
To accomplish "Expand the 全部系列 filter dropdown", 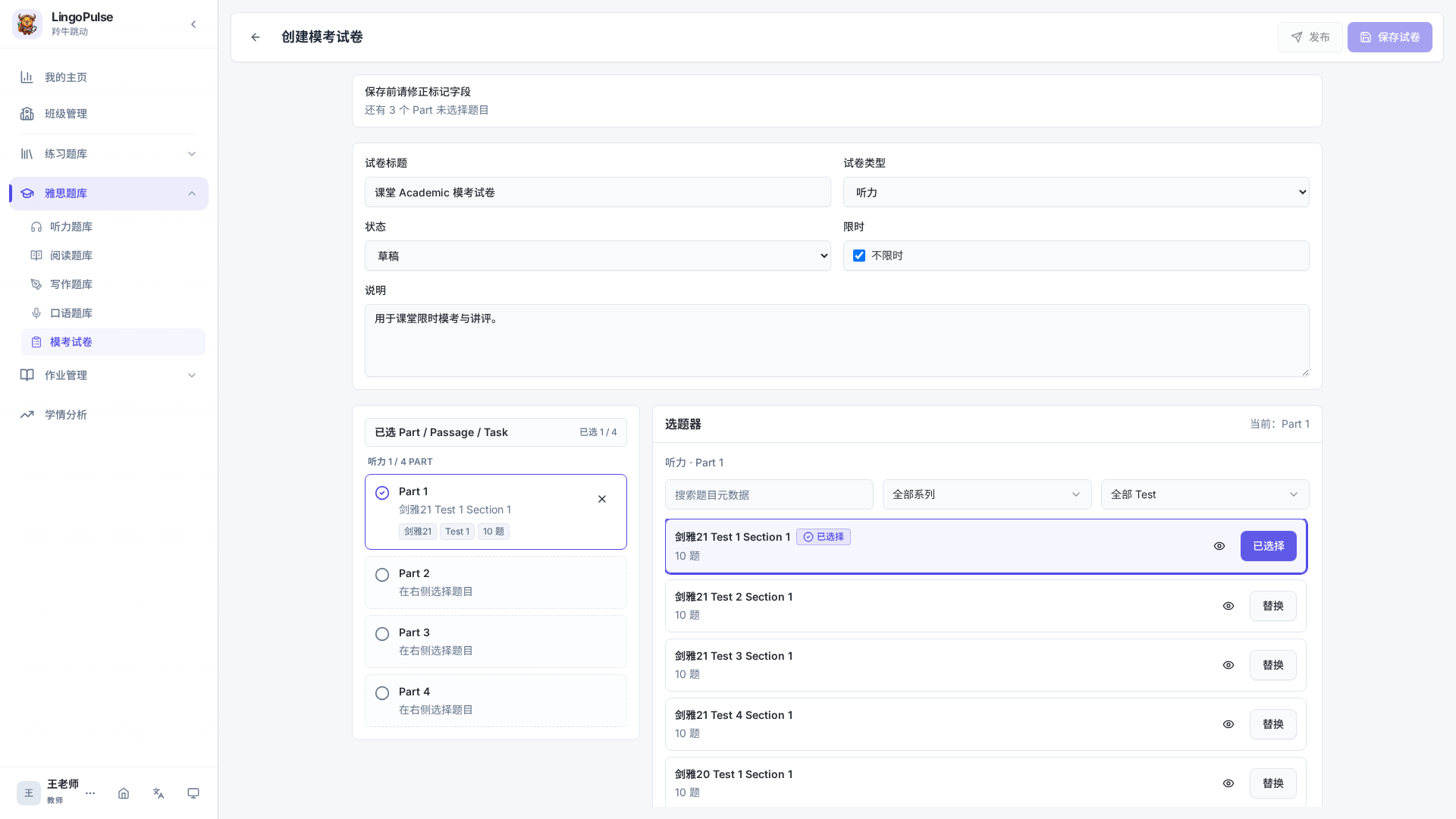I will [987, 494].
